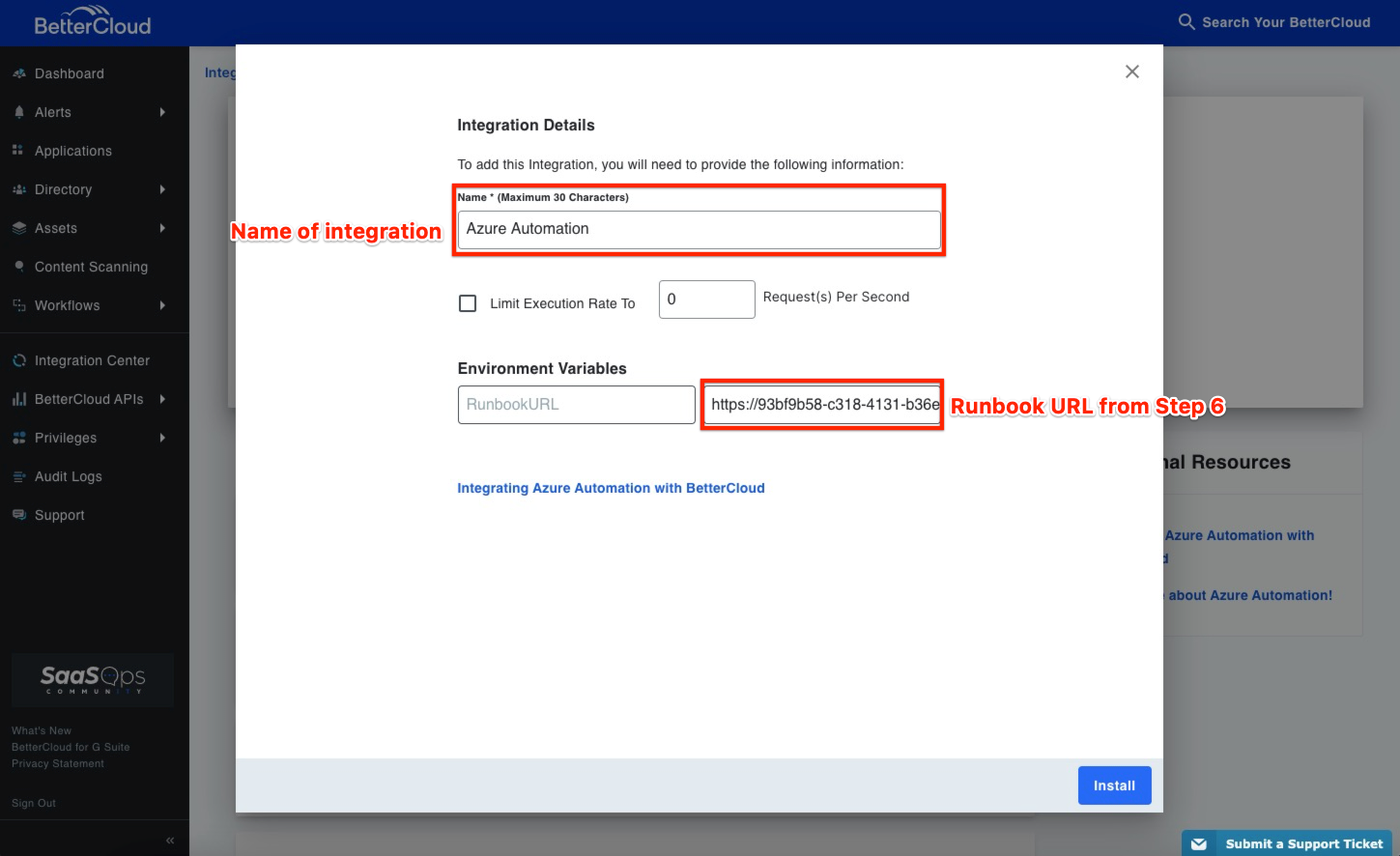Viewport: 1400px width, 856px height.
Task: Click the Support sidebar icon
Action: (19, 515)
